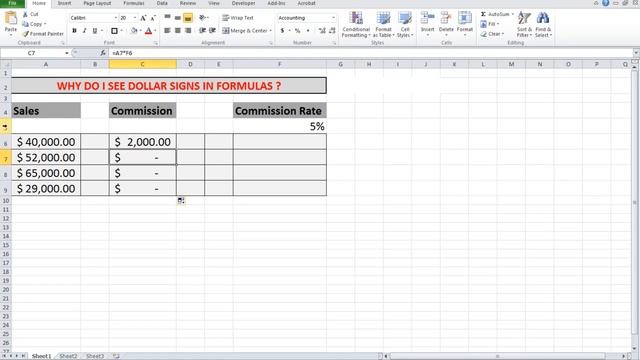Apply cell borders icon

114,31
